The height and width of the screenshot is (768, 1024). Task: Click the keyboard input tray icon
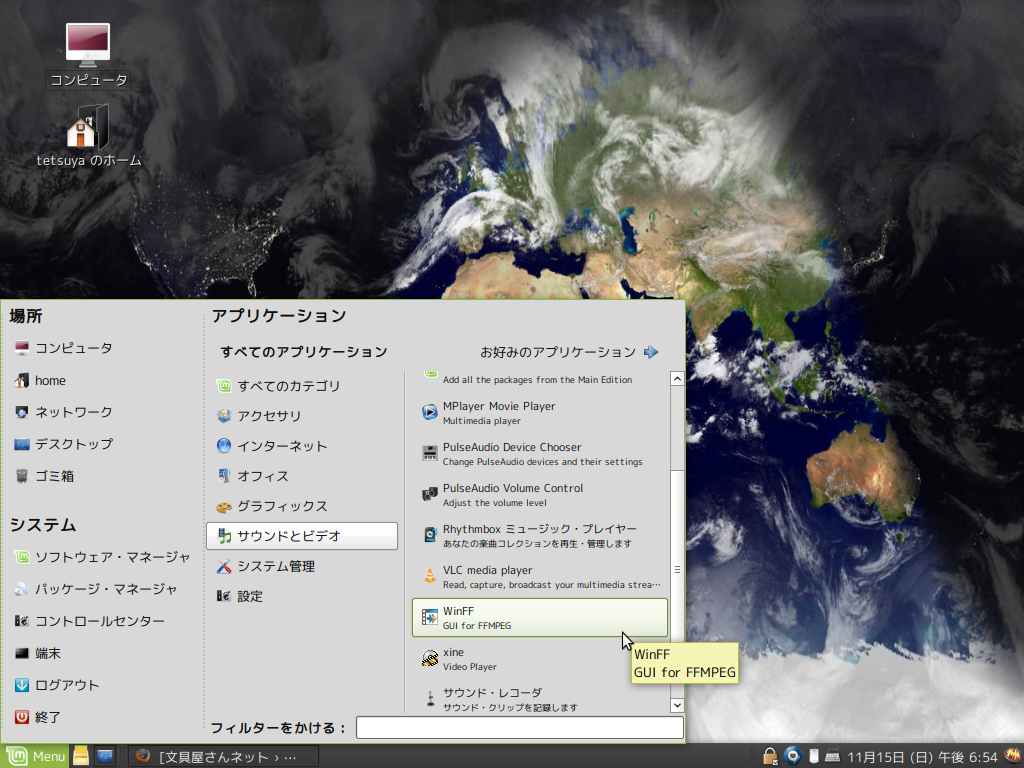[832, 756]
